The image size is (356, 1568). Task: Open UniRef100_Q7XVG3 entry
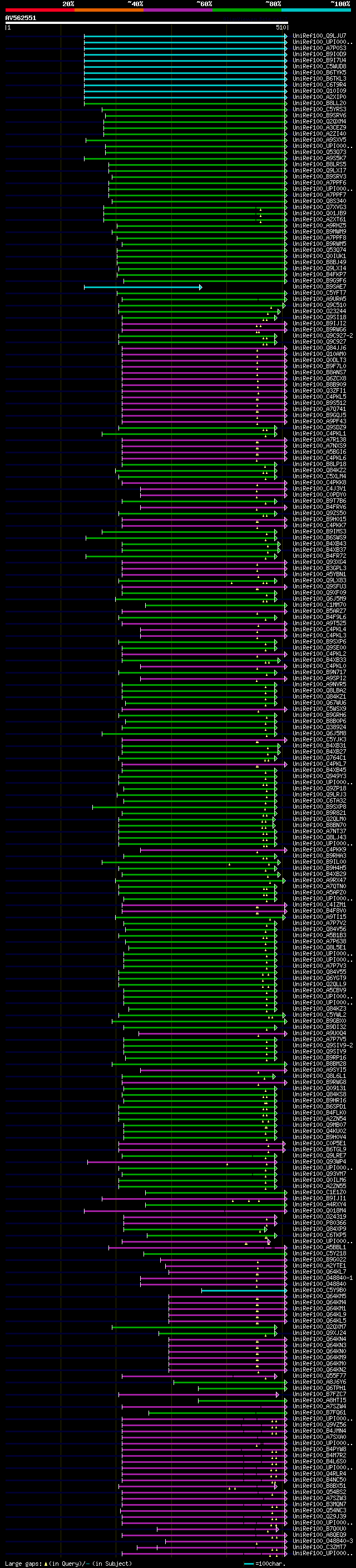pyautogui.click(x=319, y=207)
